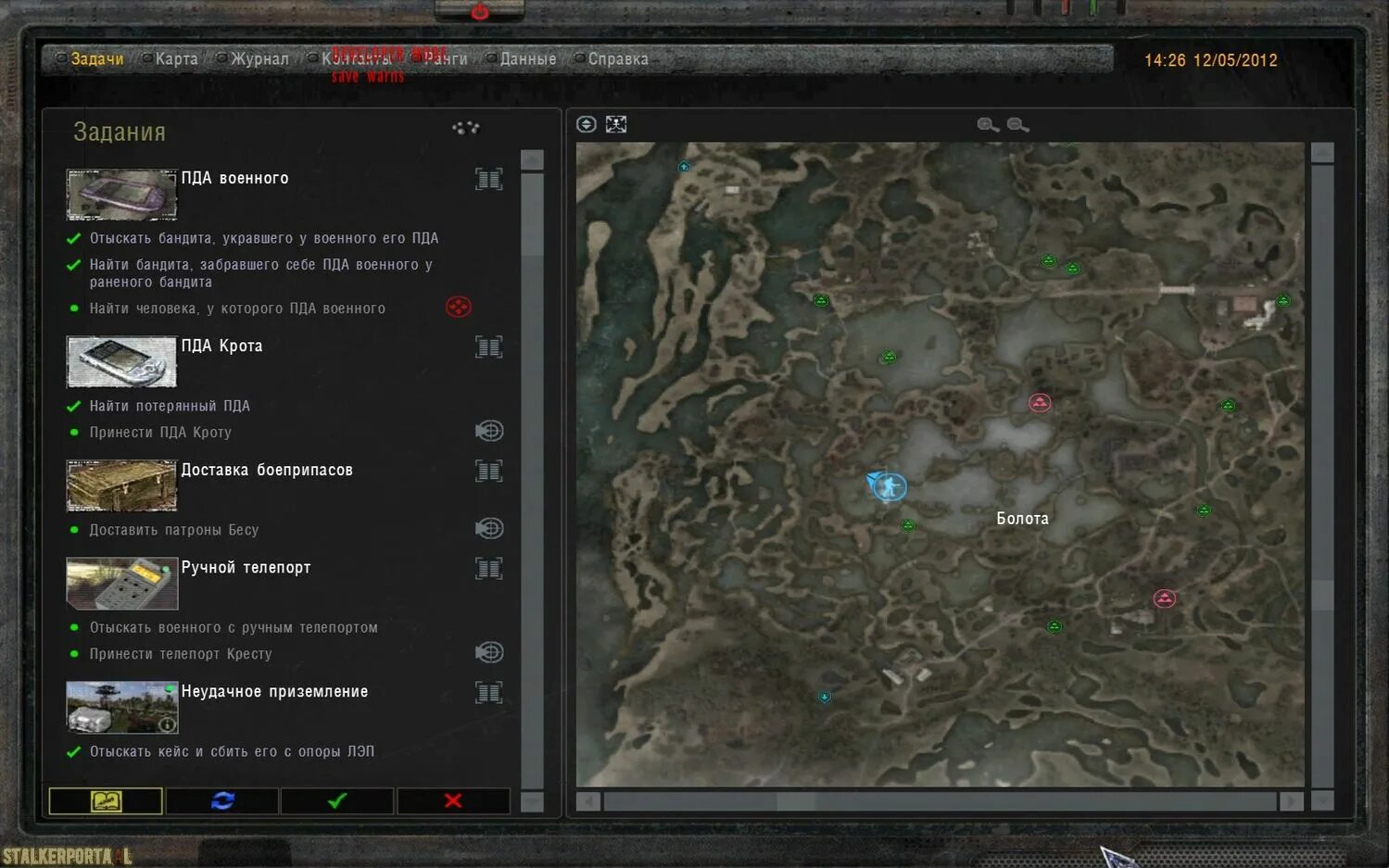The image size is (1389, 868).
Task: Zoom in the map with magnifier plus
Action: (988, 125)
